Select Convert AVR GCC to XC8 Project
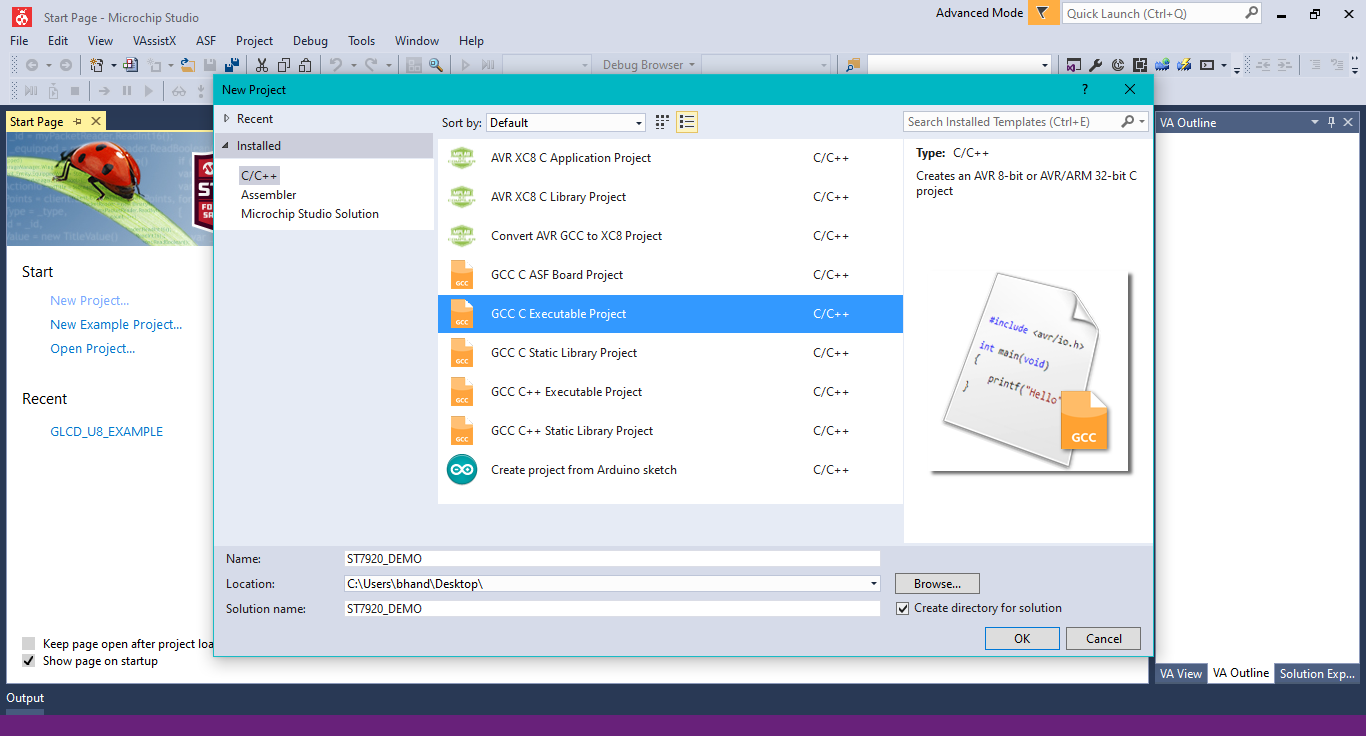Image resolution: width=1366 pixels, height=736 pixels. coord(670,236)
